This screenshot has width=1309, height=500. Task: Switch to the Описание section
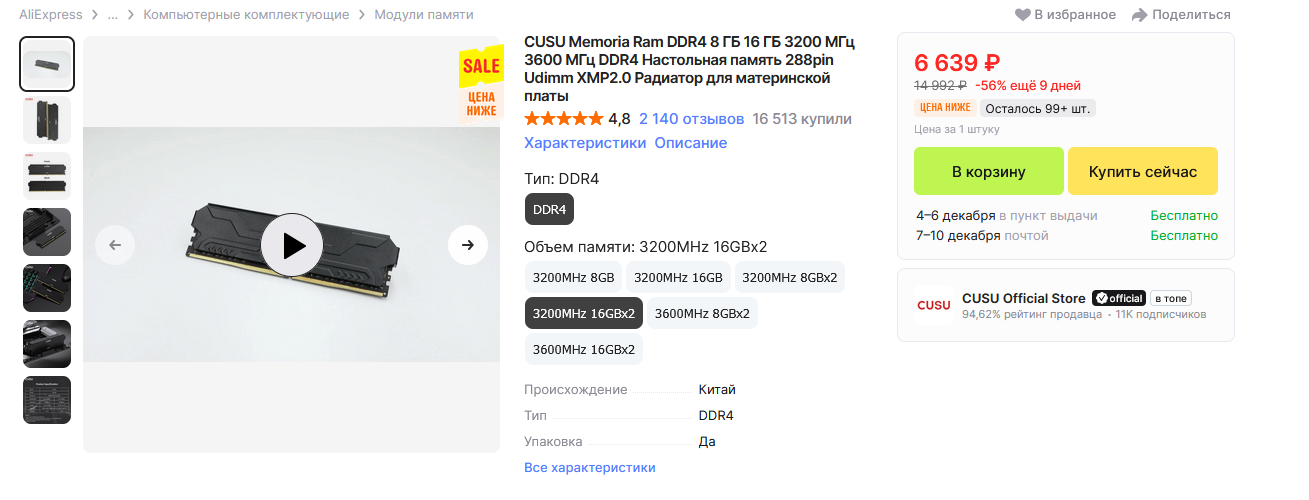point(690,143)
